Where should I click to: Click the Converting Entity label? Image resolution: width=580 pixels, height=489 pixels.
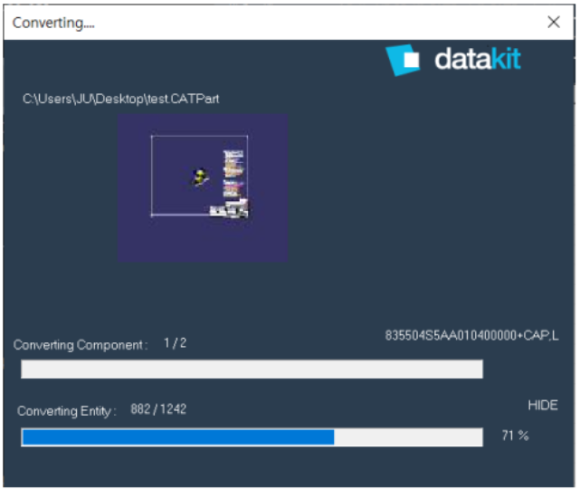coord(67,411)
